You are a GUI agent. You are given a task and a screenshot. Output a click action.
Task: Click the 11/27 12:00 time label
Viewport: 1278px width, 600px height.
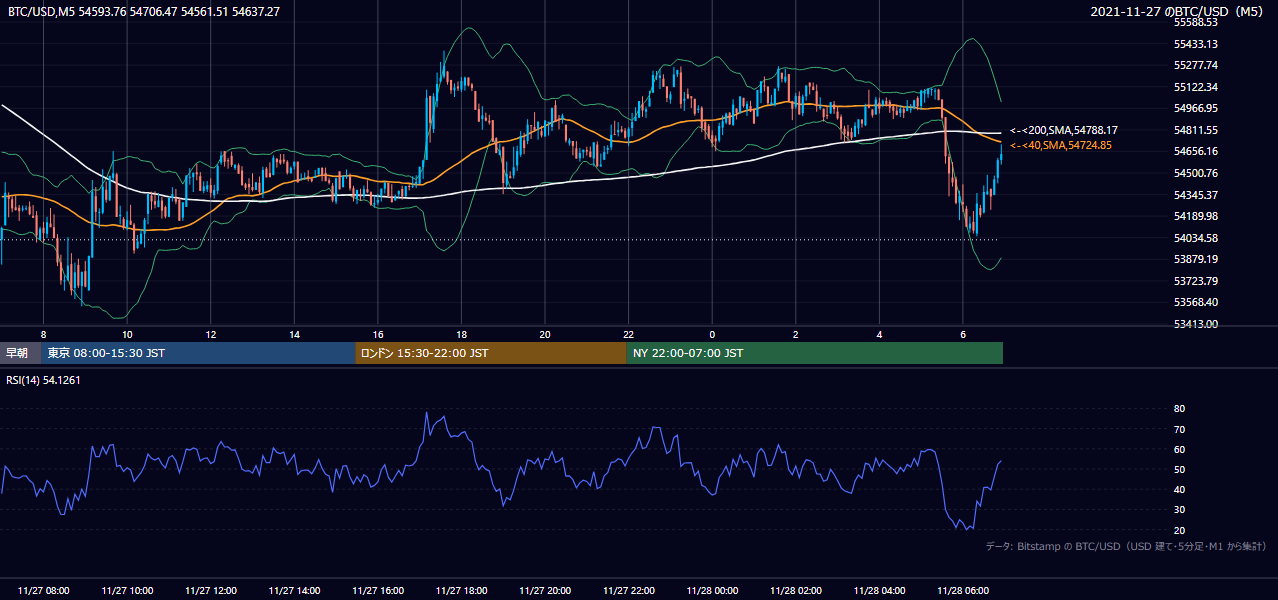tap(210, 591)
